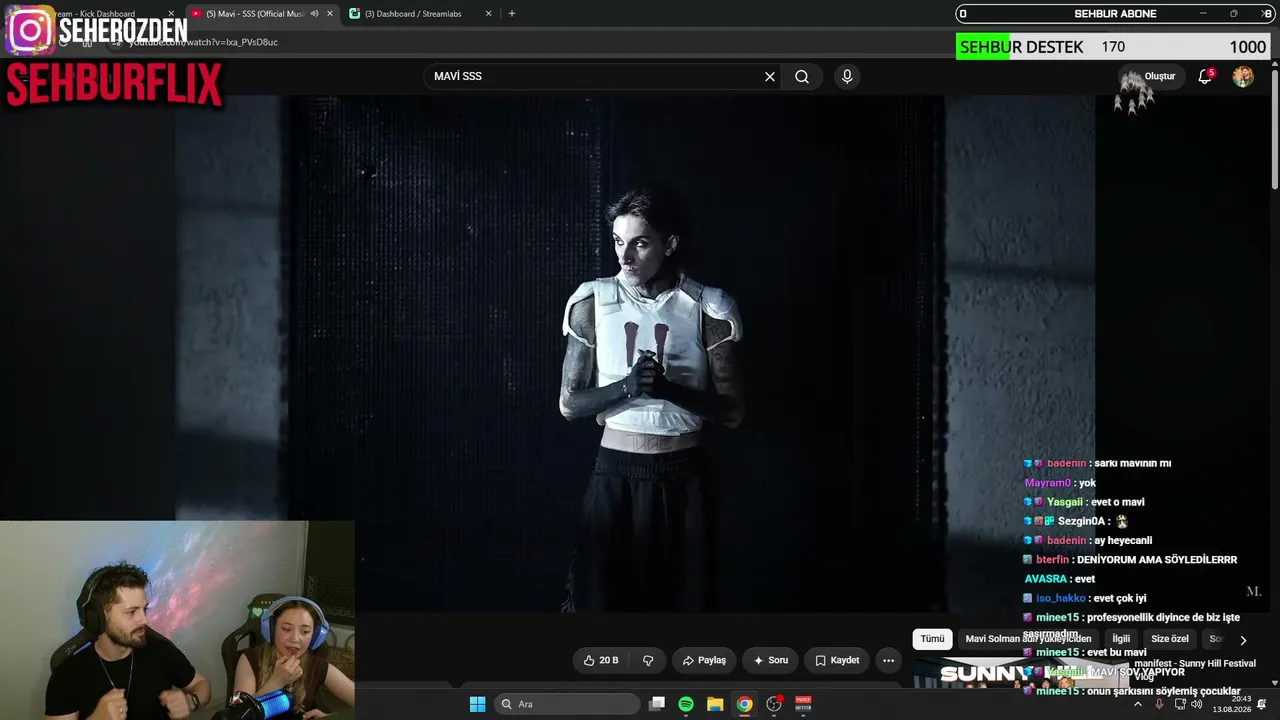Open Task View on the taskbar
1280x720 pixels.
pyautogui.click(x=657, y=704)
